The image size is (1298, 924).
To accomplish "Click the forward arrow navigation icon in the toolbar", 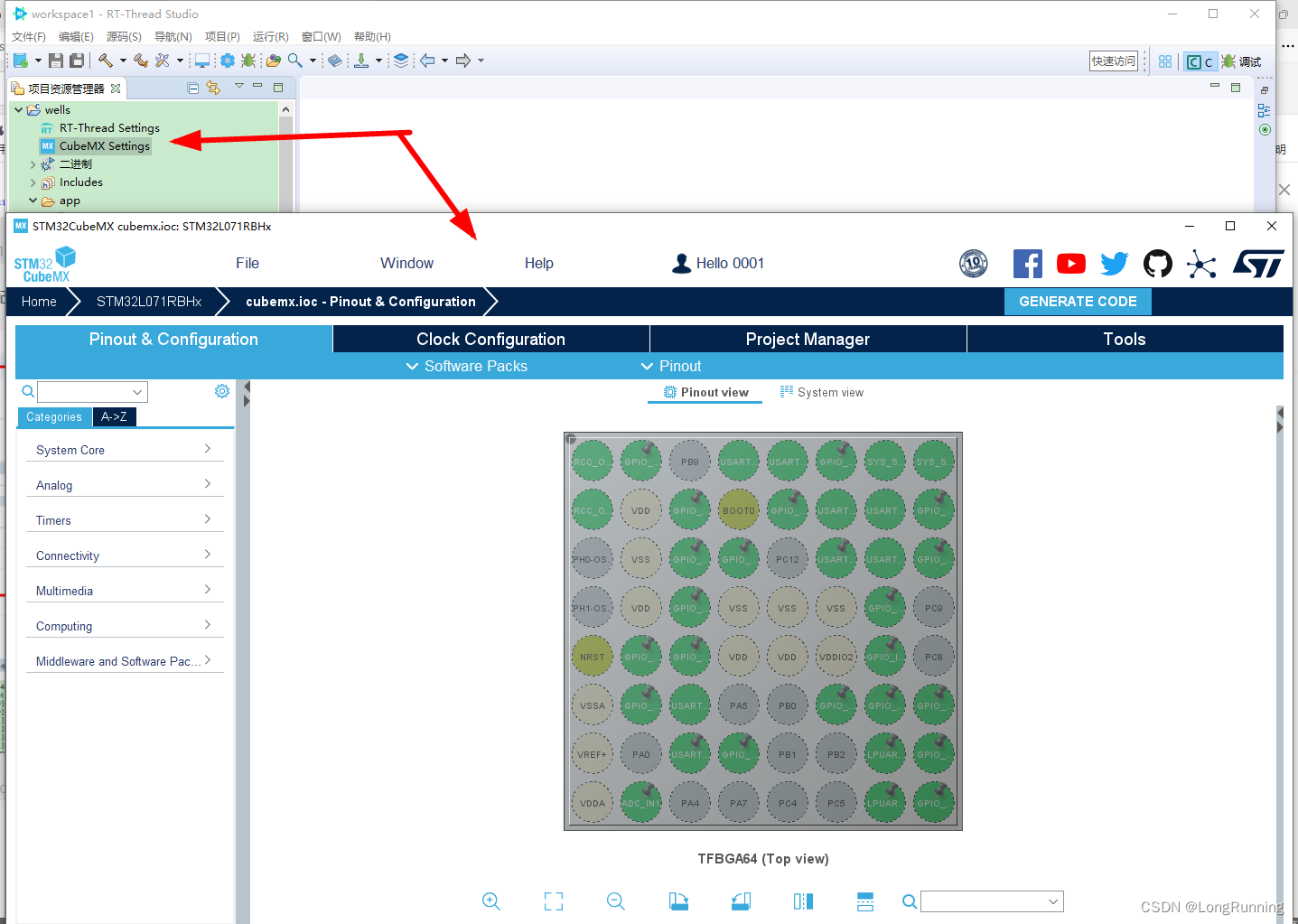I will coord(463,61).
